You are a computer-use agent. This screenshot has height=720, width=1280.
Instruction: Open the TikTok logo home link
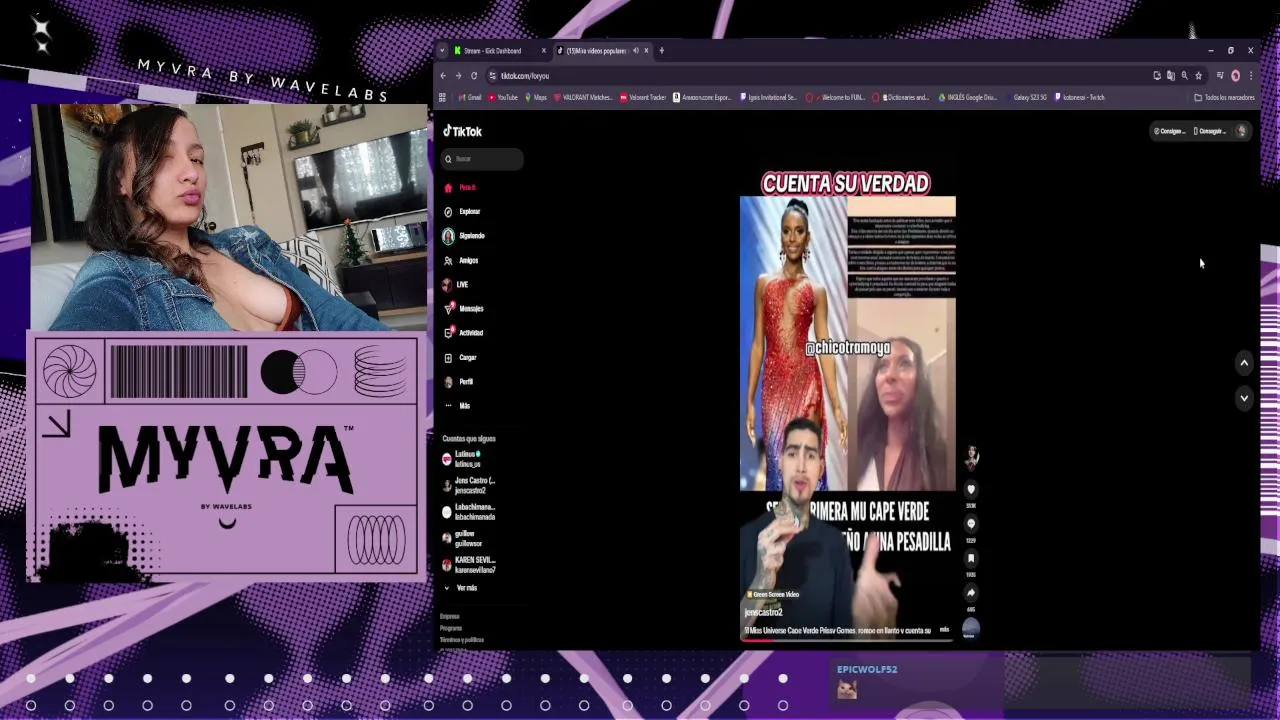point(463,131)
